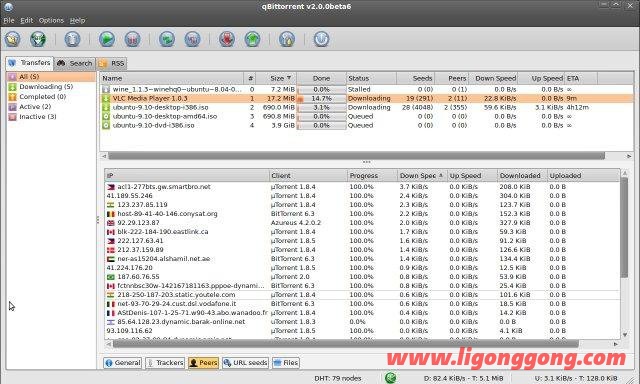Click the green connection status icon in status bar
Viewport: 640px width, 384px height.
tap(391, 378)
